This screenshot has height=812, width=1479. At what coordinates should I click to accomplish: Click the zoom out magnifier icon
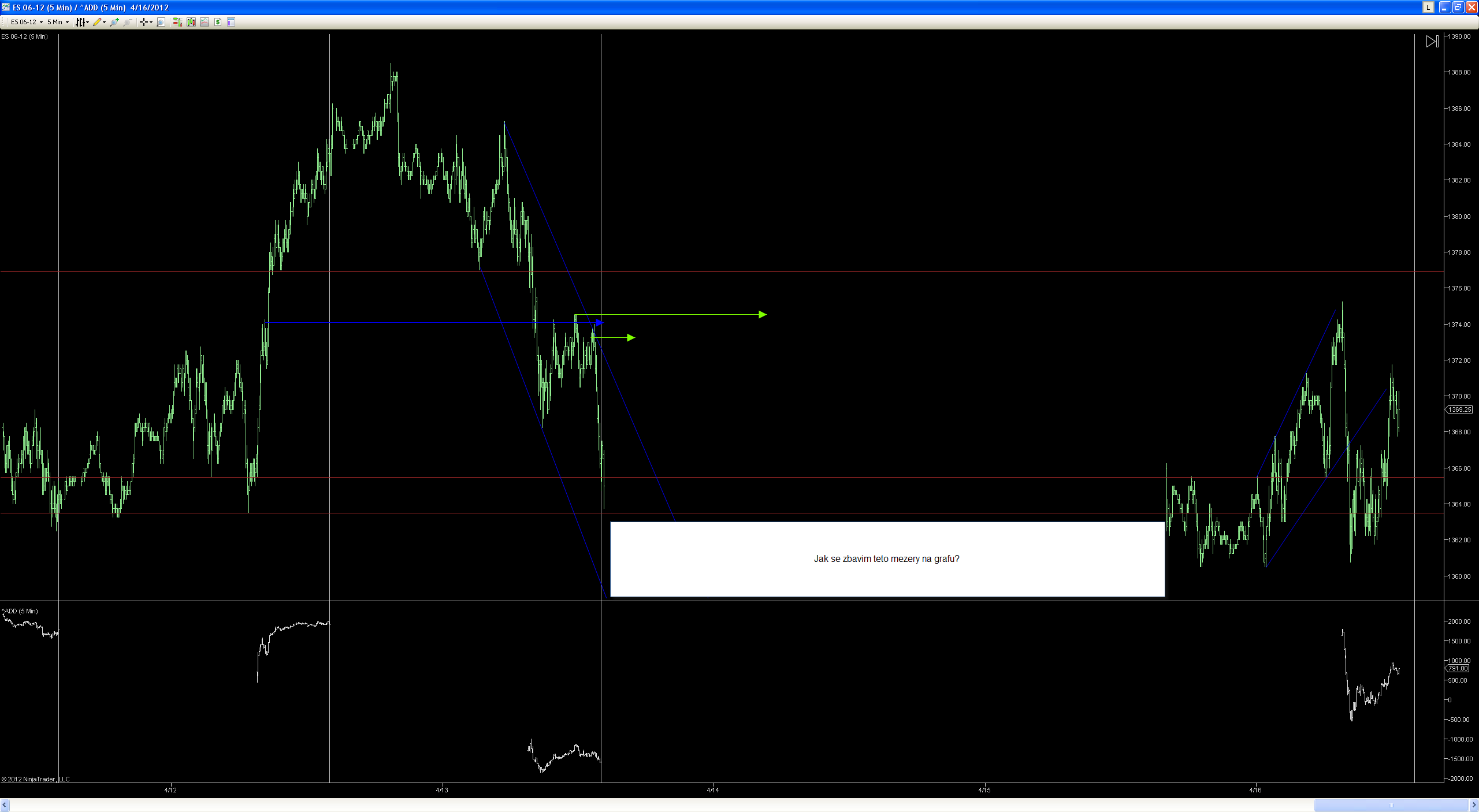128,22
